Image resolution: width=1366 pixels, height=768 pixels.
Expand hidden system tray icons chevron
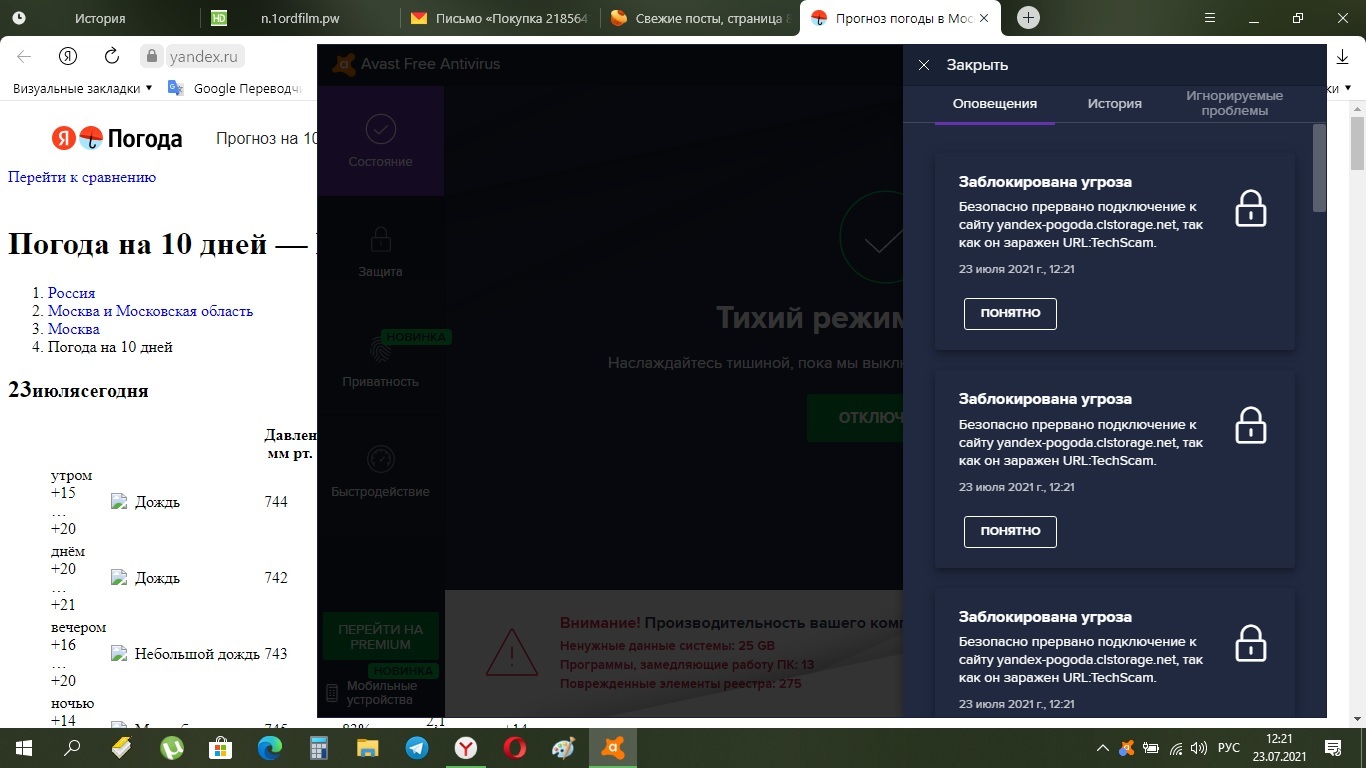click(x=1103, y=748)
